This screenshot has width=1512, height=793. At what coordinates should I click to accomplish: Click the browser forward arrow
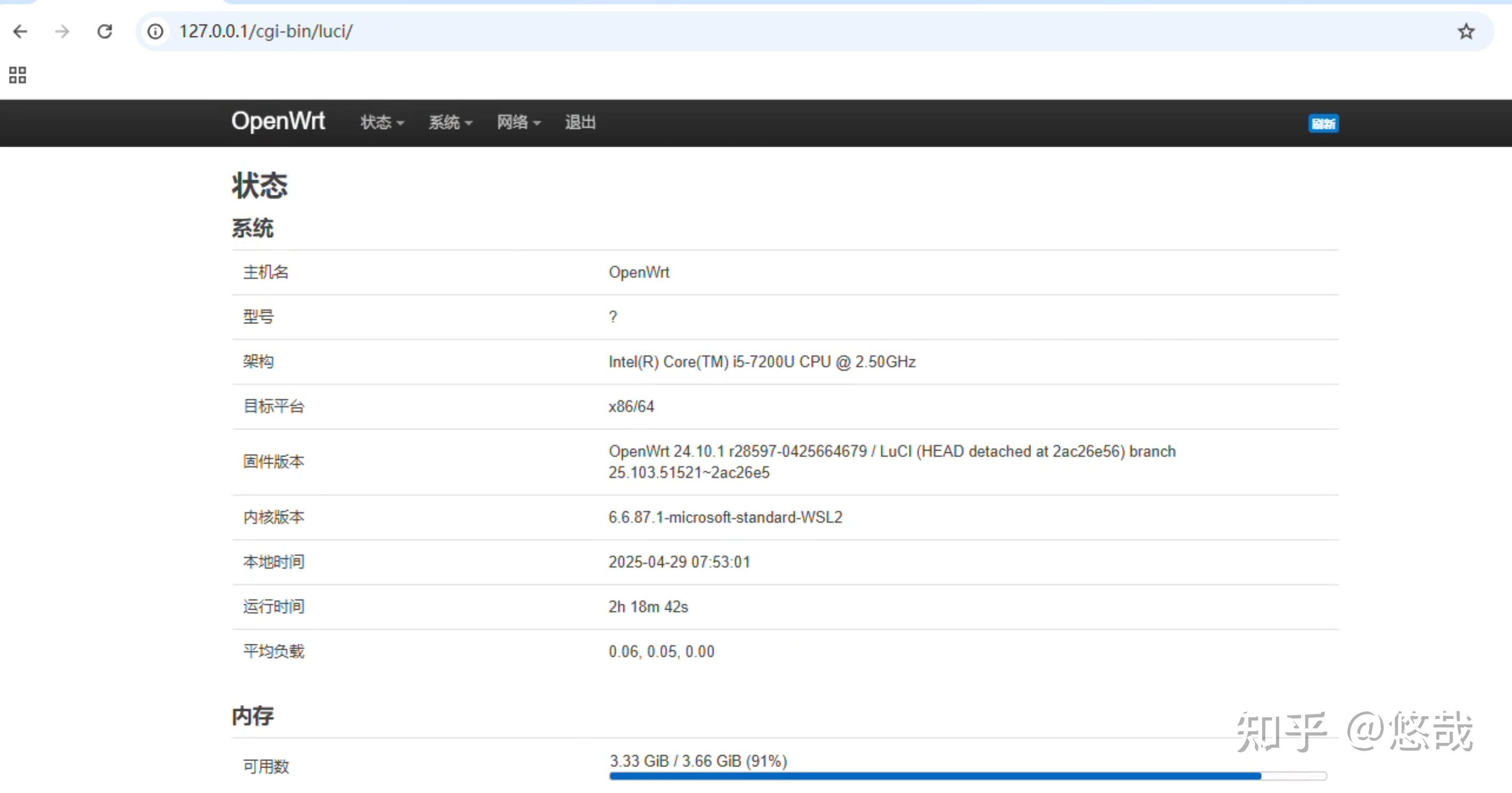pos(61,31)
